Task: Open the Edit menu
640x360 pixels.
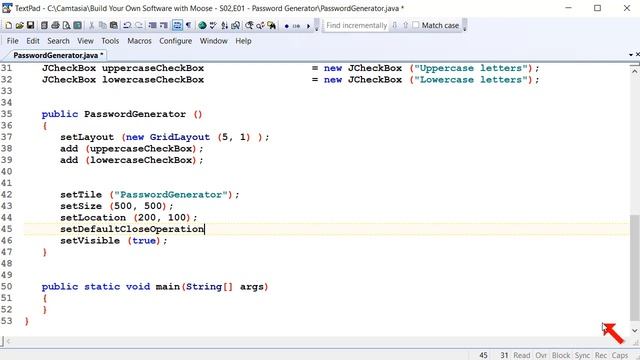Action: (33, 41)
